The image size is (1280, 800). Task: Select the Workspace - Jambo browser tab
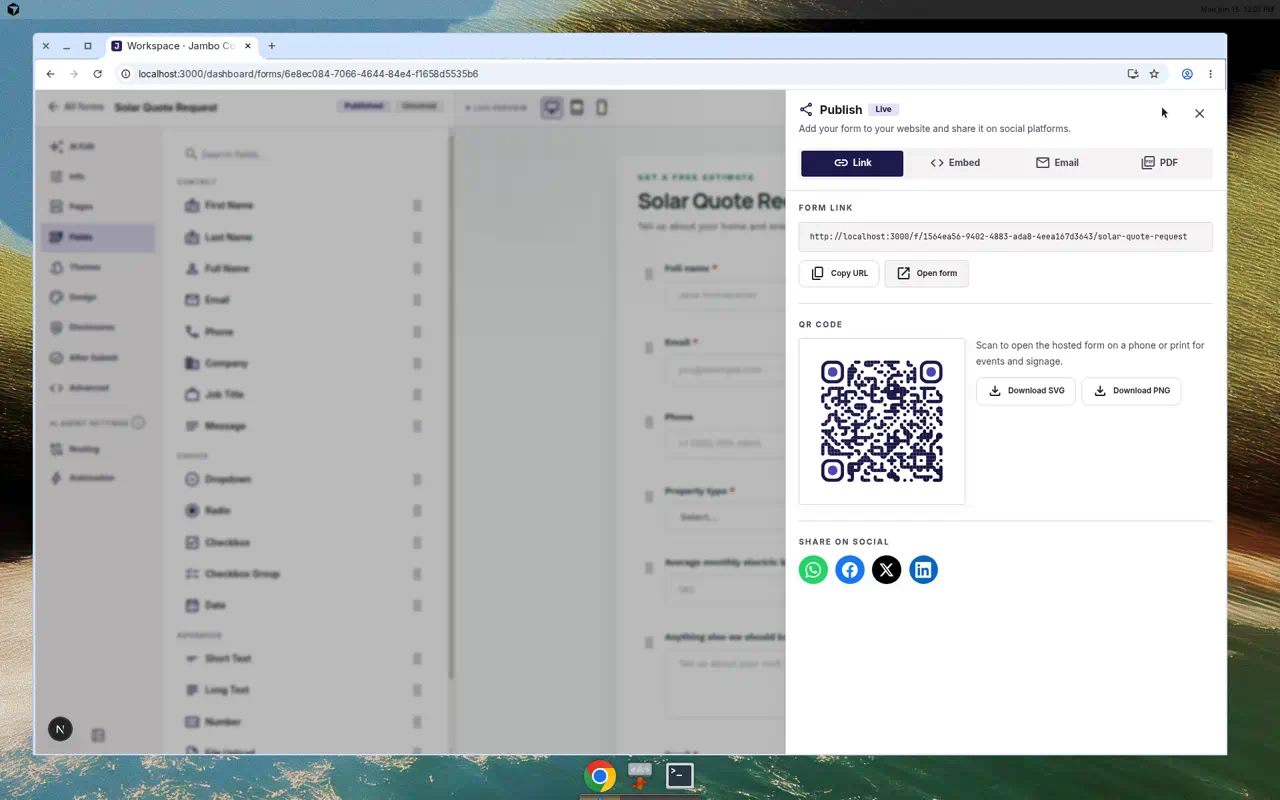point(182,46)
